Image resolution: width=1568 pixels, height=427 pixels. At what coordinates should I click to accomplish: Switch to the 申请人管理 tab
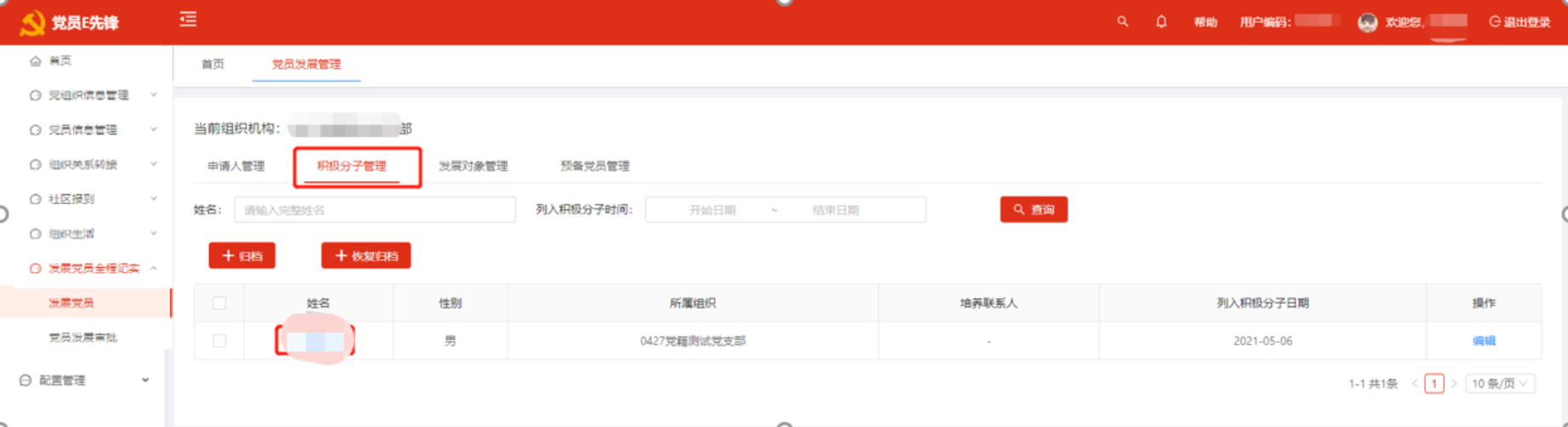(236, 167)
